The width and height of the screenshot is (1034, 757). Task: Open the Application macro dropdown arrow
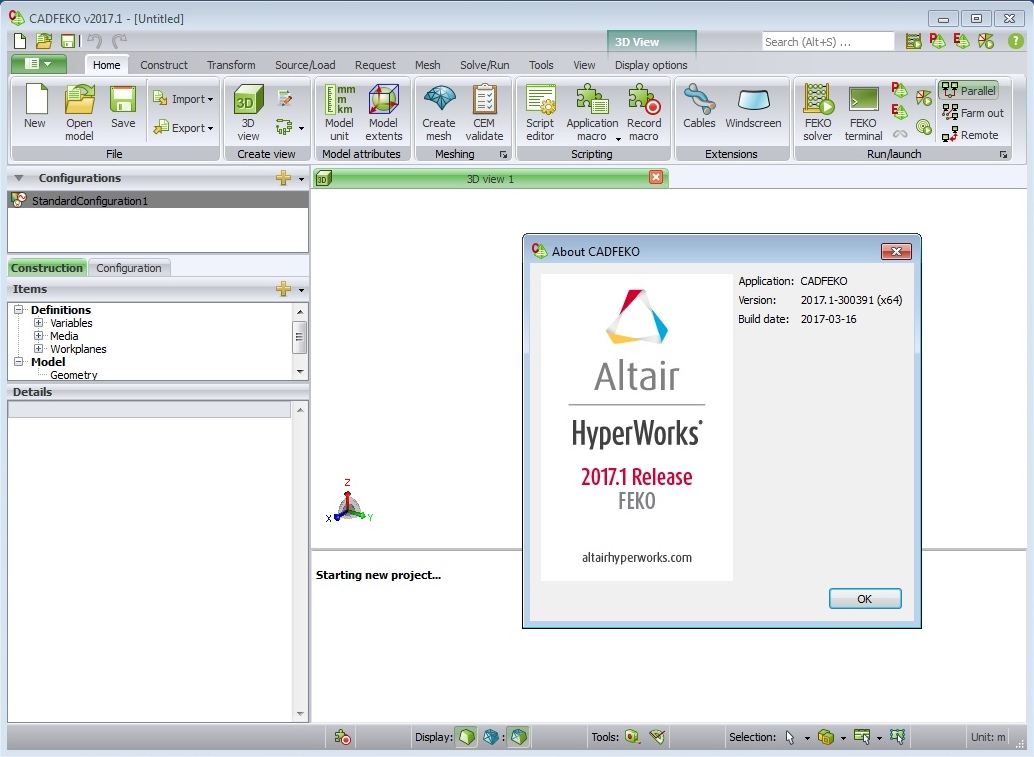(x=618, y=138)
